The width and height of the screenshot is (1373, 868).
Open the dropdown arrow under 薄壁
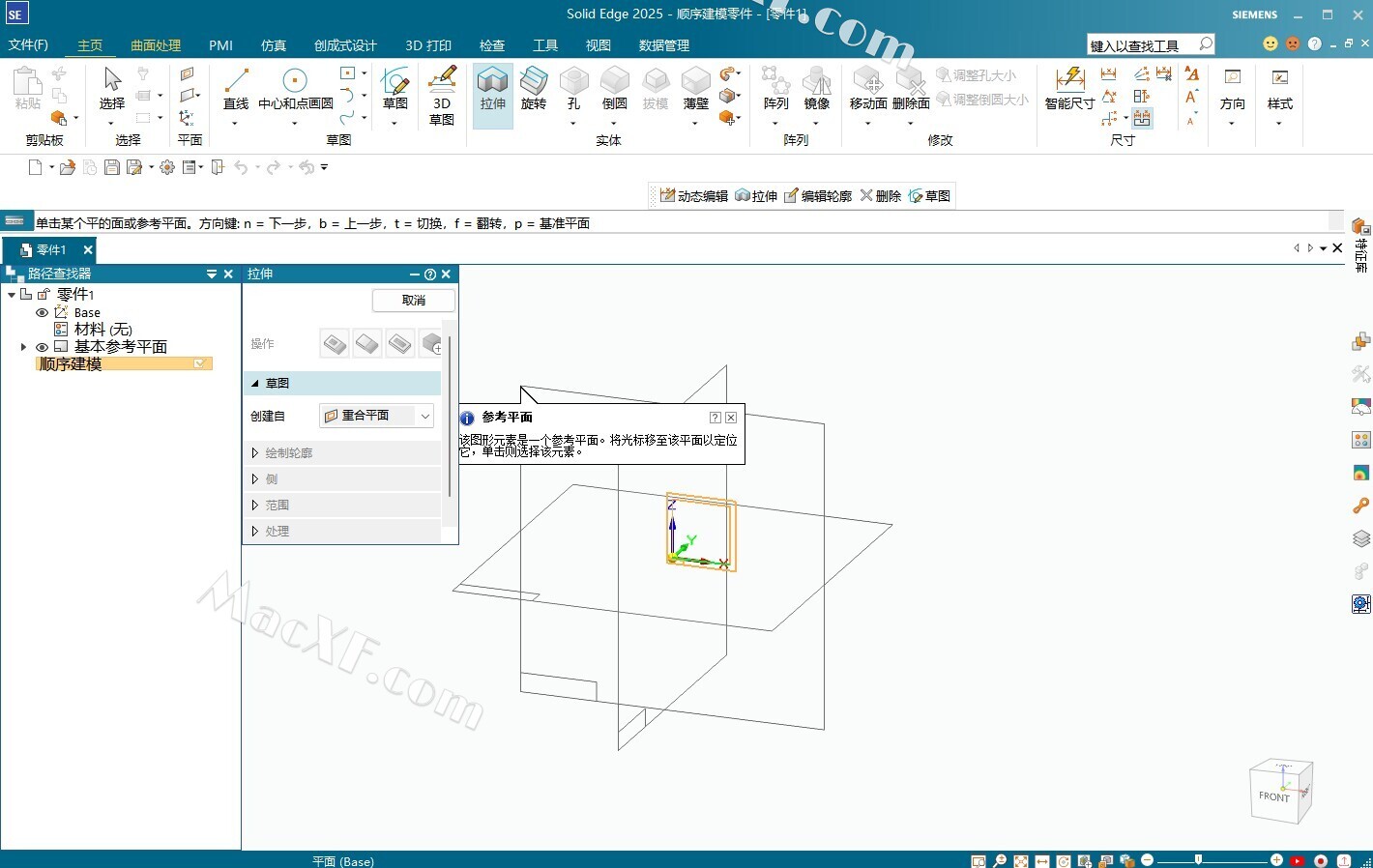(x=695, y=124)
